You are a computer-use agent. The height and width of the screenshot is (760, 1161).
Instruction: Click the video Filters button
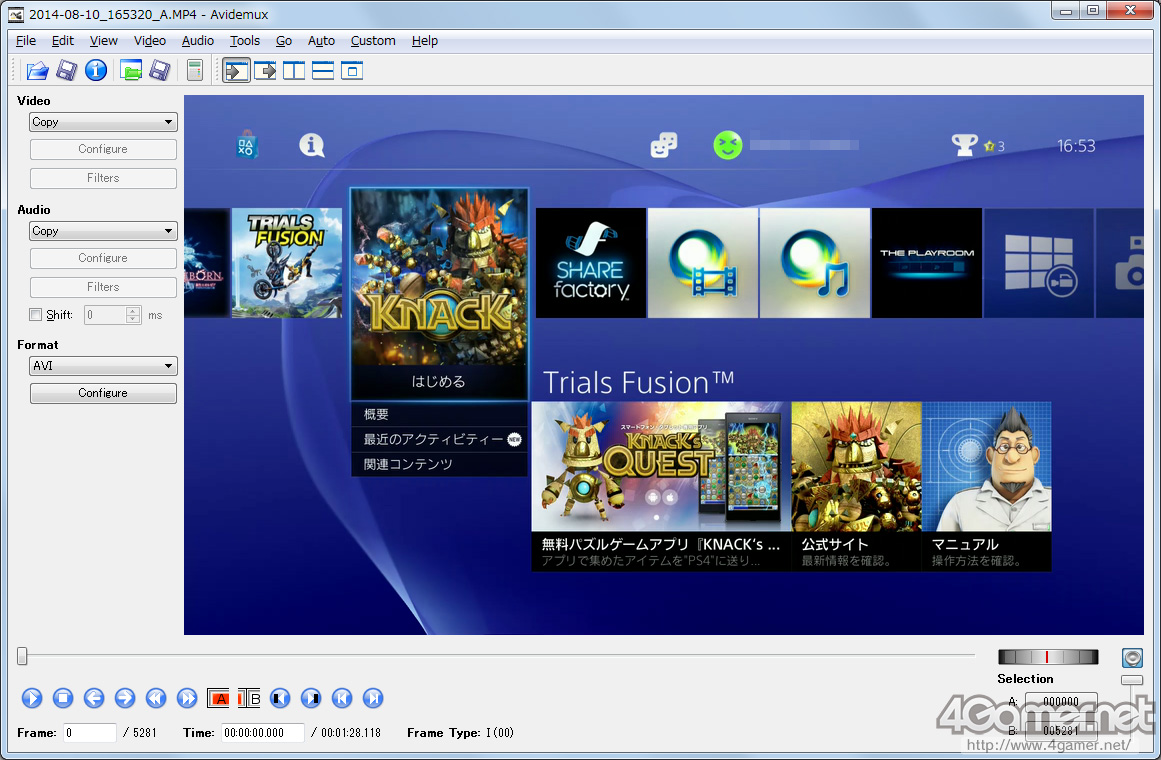(x=103, y=178)
